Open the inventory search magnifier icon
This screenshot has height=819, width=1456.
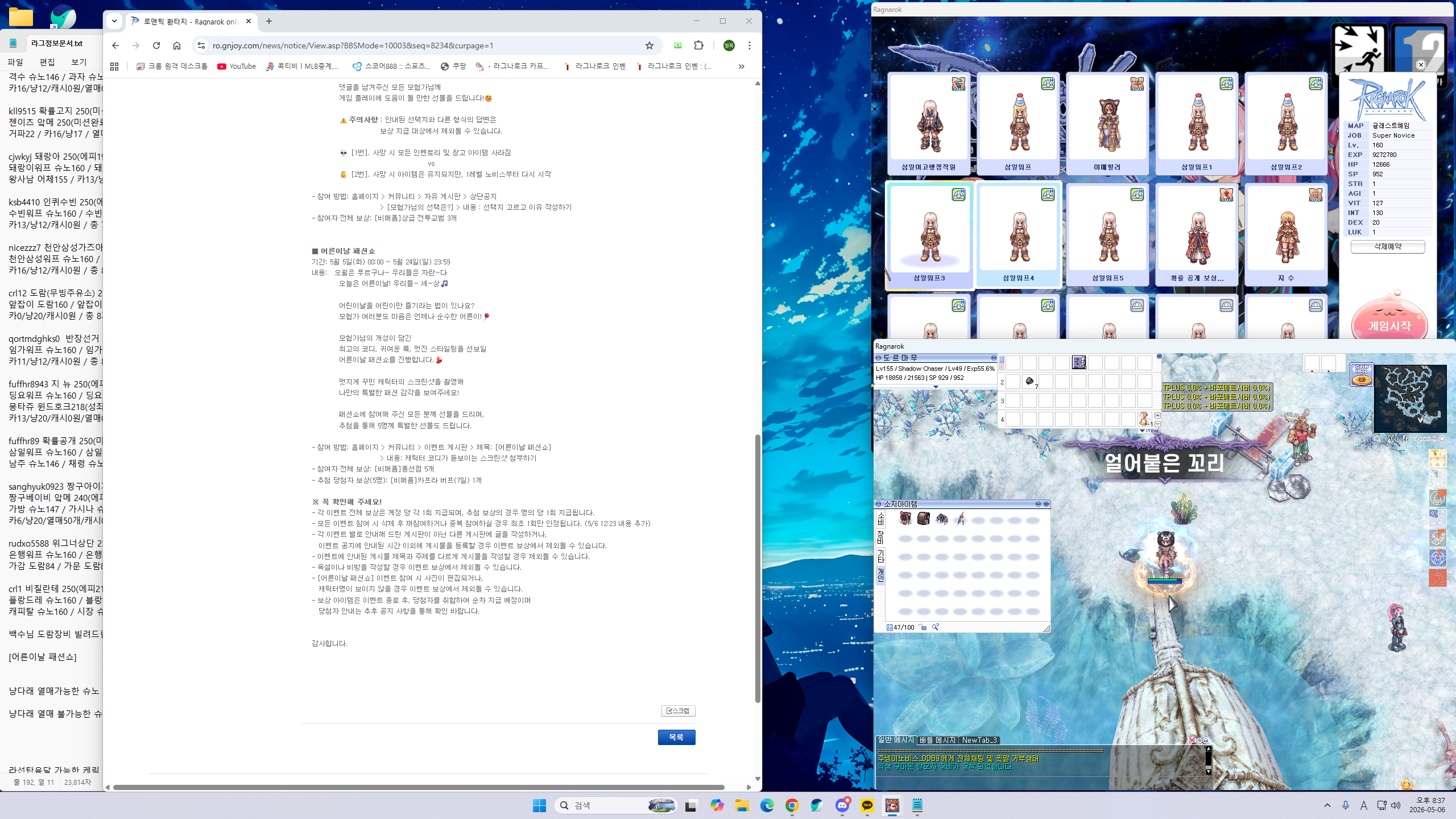935,627
